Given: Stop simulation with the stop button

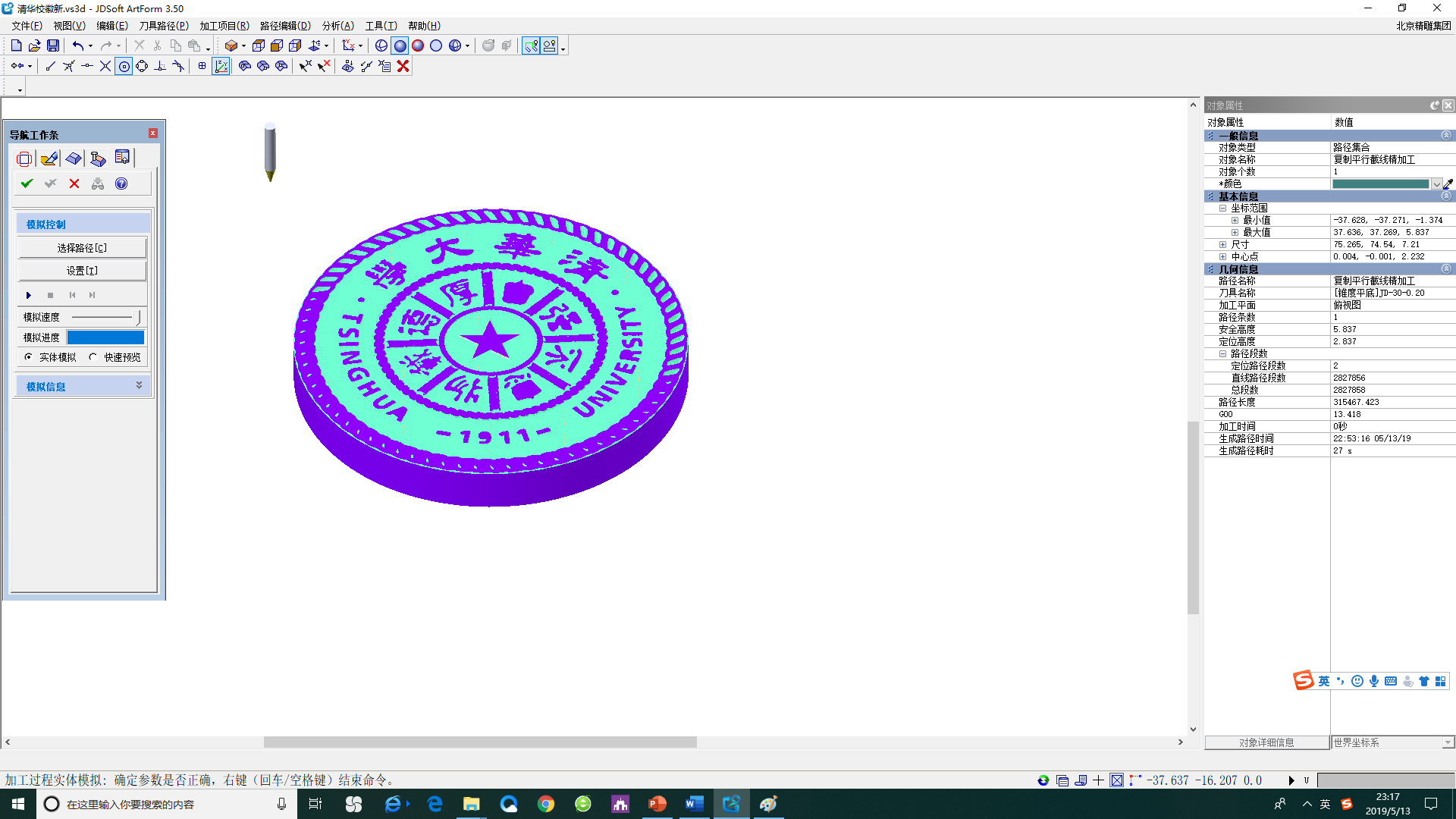Looking at the screenshot, I should pos(50,295).
